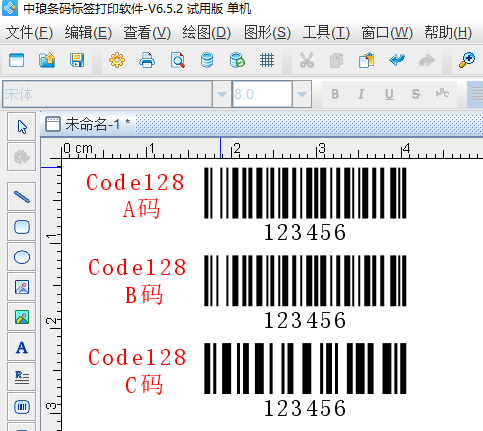Copy selection icon in toolbar
The width and height of the screenshot is (483, 431).
coord(336,61)
